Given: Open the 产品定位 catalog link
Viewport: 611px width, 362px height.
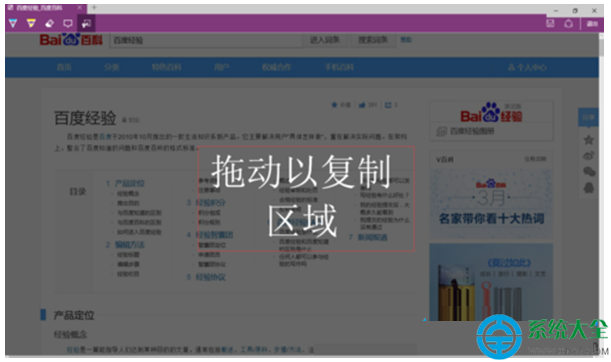Looking at the screenshot, I should (x=130, y=183).
